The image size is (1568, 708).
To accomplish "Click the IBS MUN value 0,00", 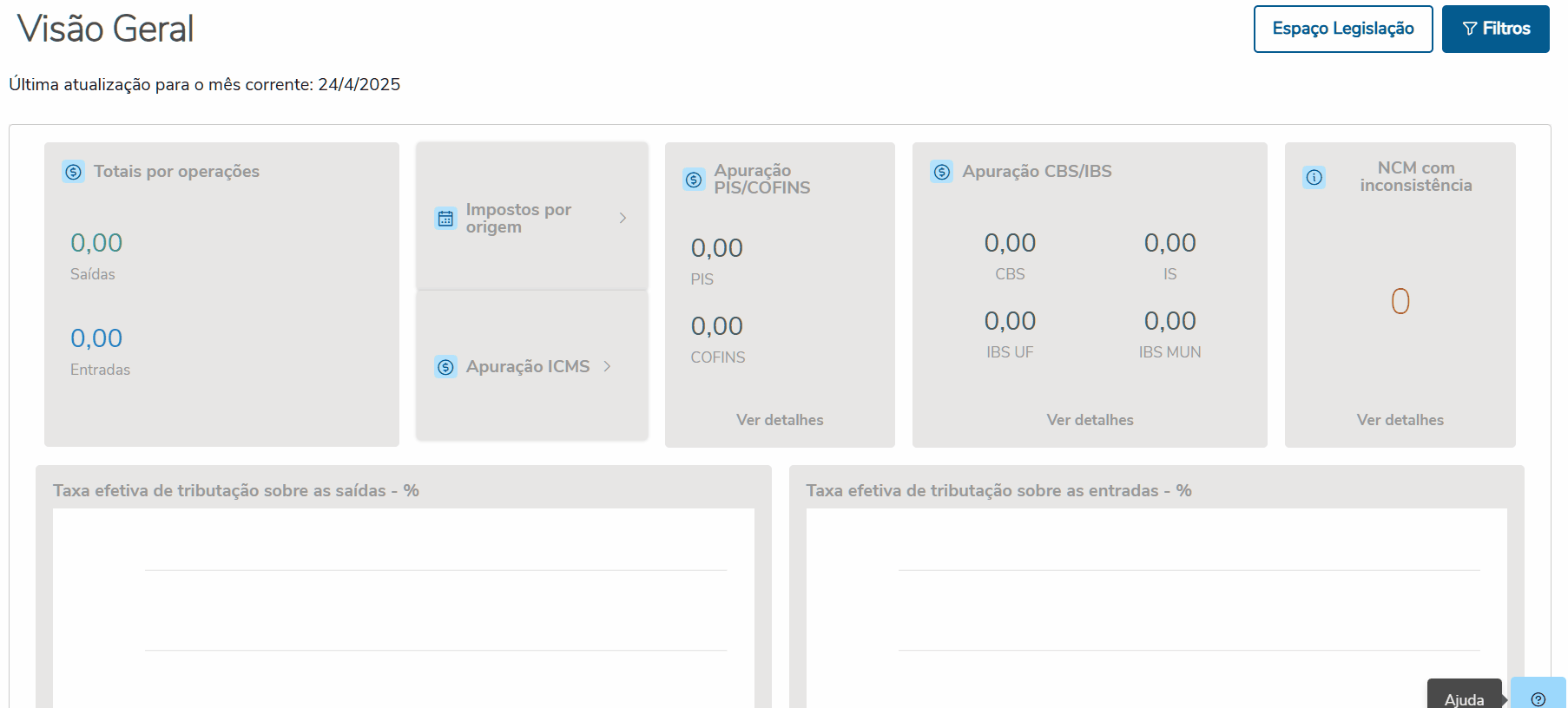I will coord(1170,321).
